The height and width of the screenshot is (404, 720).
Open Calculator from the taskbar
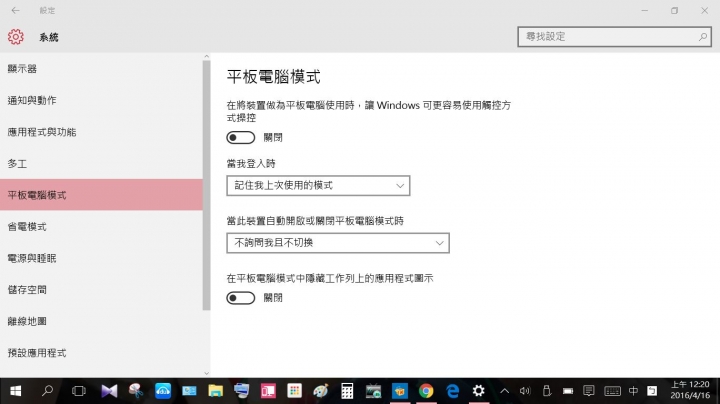tap(347, 391)
